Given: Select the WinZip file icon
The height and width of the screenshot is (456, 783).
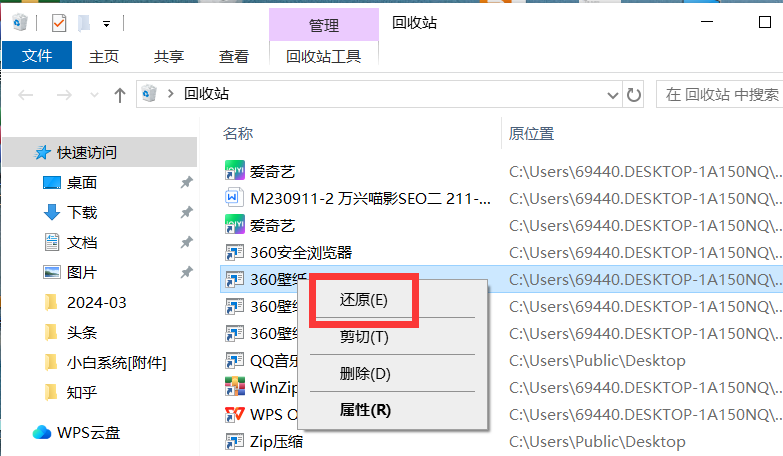Looking at the screenshot, I should 235,387.
